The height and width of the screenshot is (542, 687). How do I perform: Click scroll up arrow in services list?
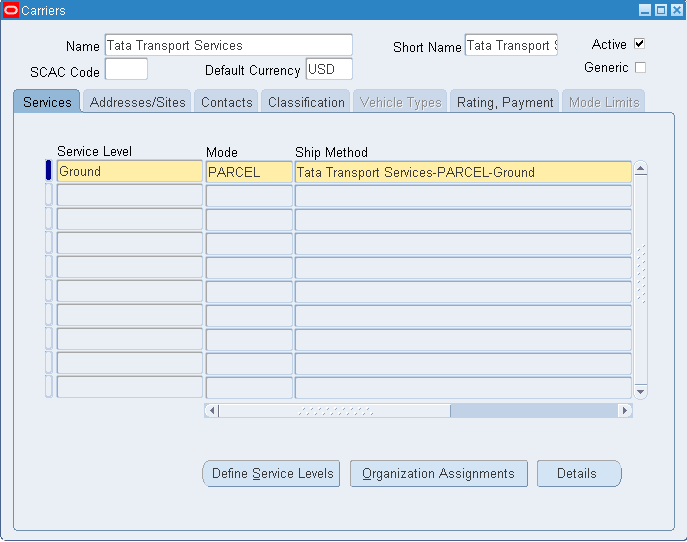tap(640, 168)
